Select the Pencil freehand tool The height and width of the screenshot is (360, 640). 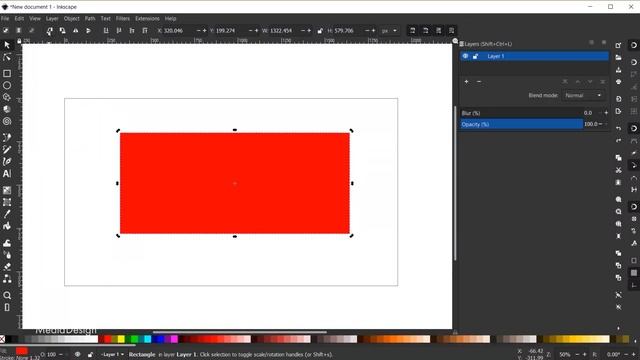click(x=7, y=150)
